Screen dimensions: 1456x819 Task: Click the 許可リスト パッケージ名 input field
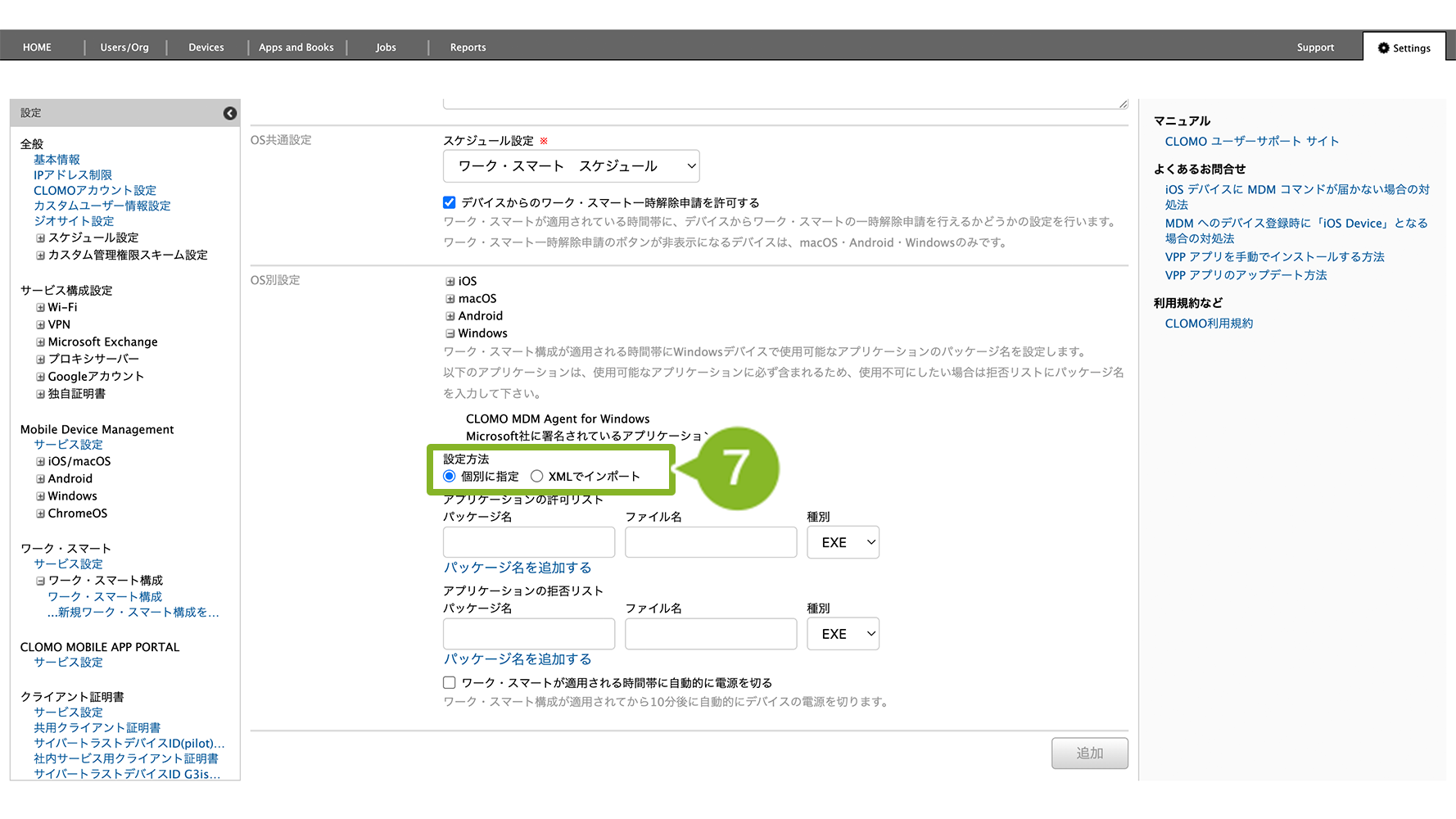pos(529,542)
